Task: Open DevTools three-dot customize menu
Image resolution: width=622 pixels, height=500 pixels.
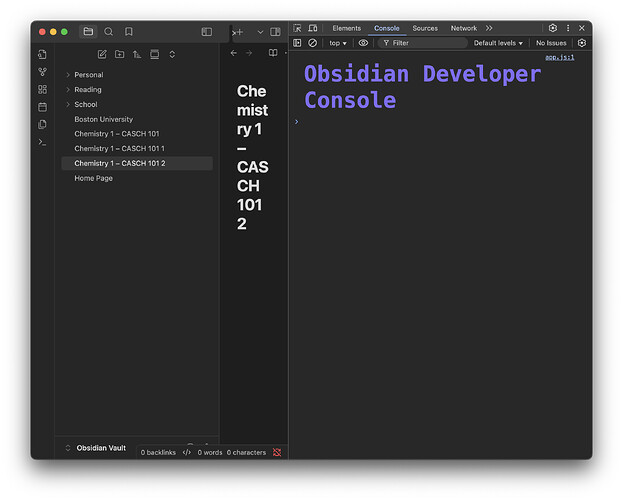Action: tap(568, 28)
